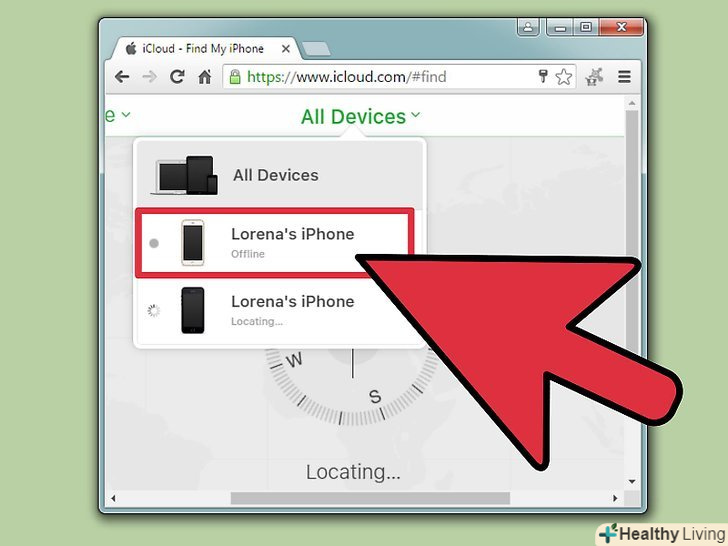This screenshot has height=546, width=728.
Task: Click the 'Offline' status text
Action: [248, 254]
